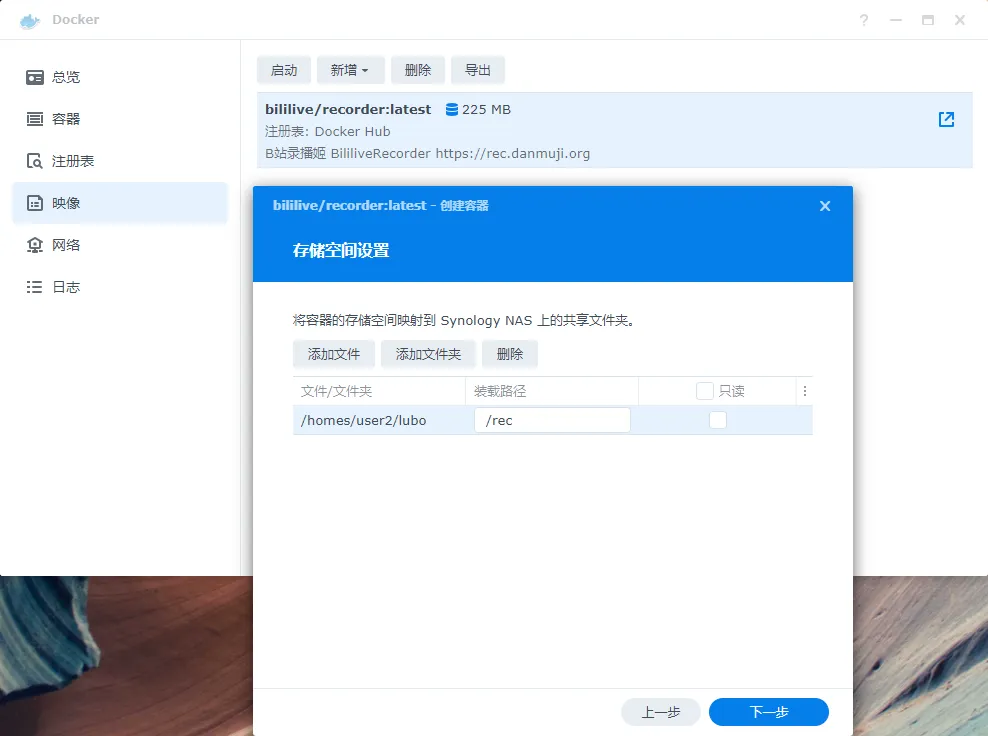Close the create container dialog
The height and width of the screenshot is (736, 988).
point(825,206)
